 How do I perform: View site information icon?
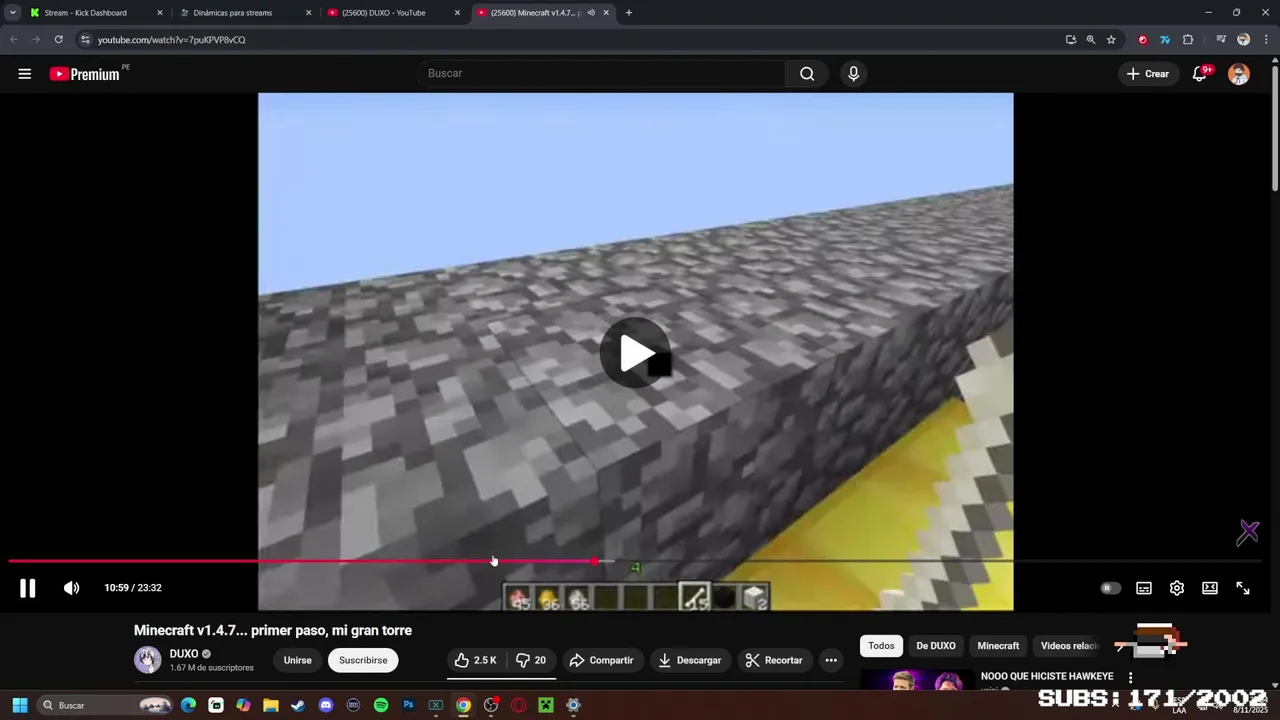pyautogui.click(x=85, y=40)
